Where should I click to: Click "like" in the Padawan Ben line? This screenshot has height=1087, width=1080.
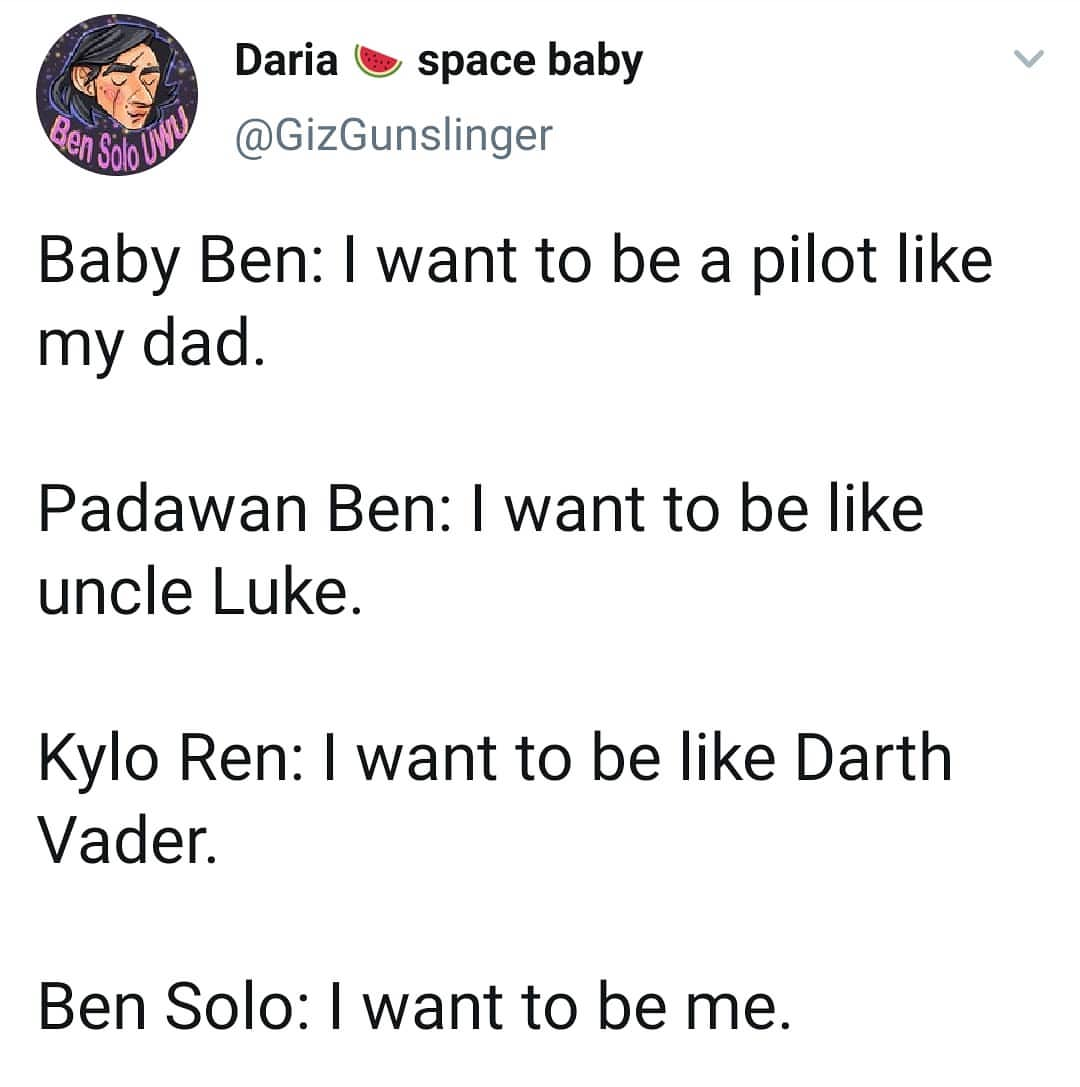click(x=876, y=510)
